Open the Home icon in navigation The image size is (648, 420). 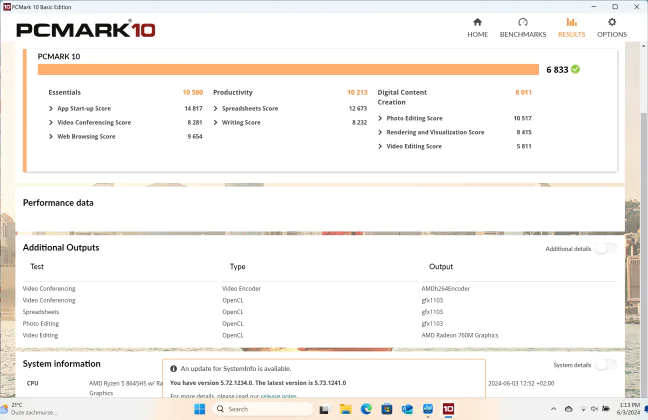(477, 22)
